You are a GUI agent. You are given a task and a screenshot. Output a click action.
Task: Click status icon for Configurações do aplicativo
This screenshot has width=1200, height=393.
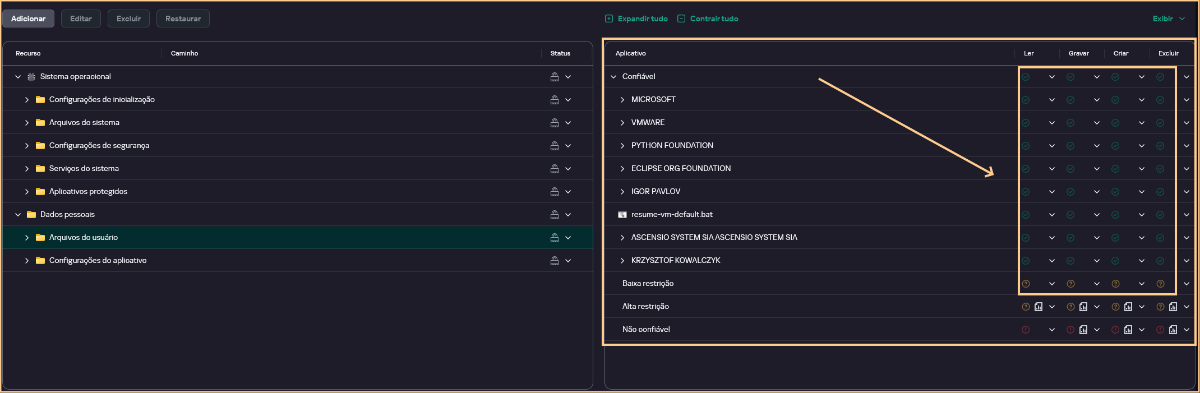tap(554, 261)
